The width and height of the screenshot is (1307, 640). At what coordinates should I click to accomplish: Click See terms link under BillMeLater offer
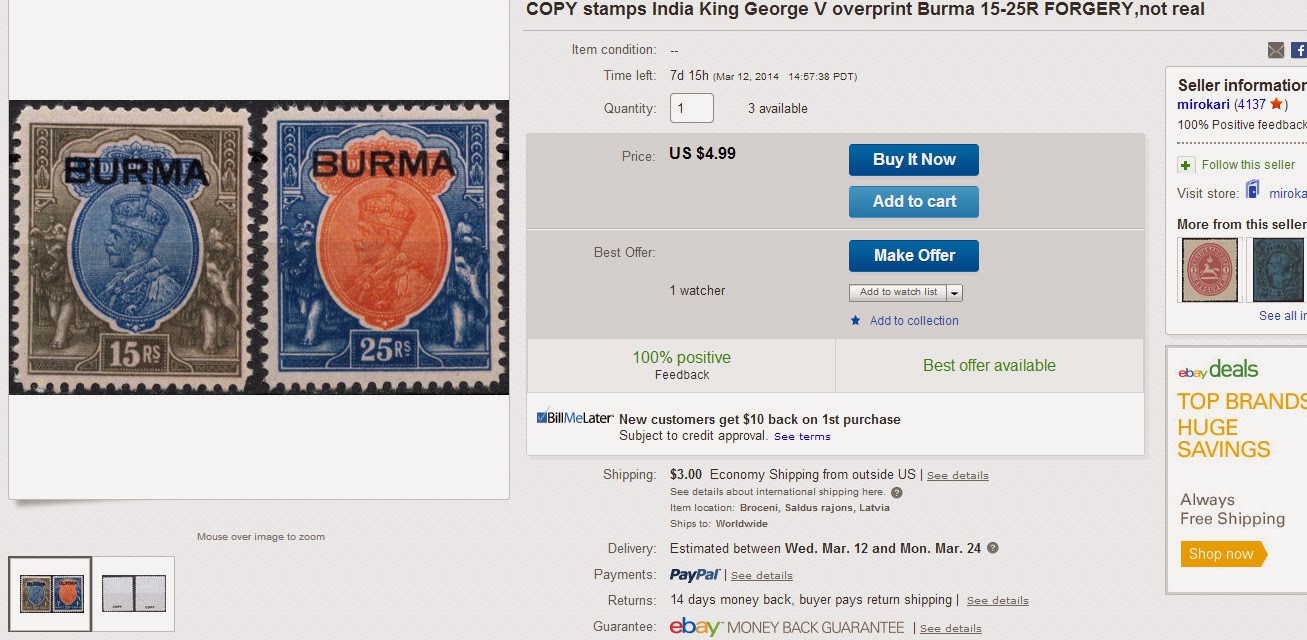click(x=802, y=436)
